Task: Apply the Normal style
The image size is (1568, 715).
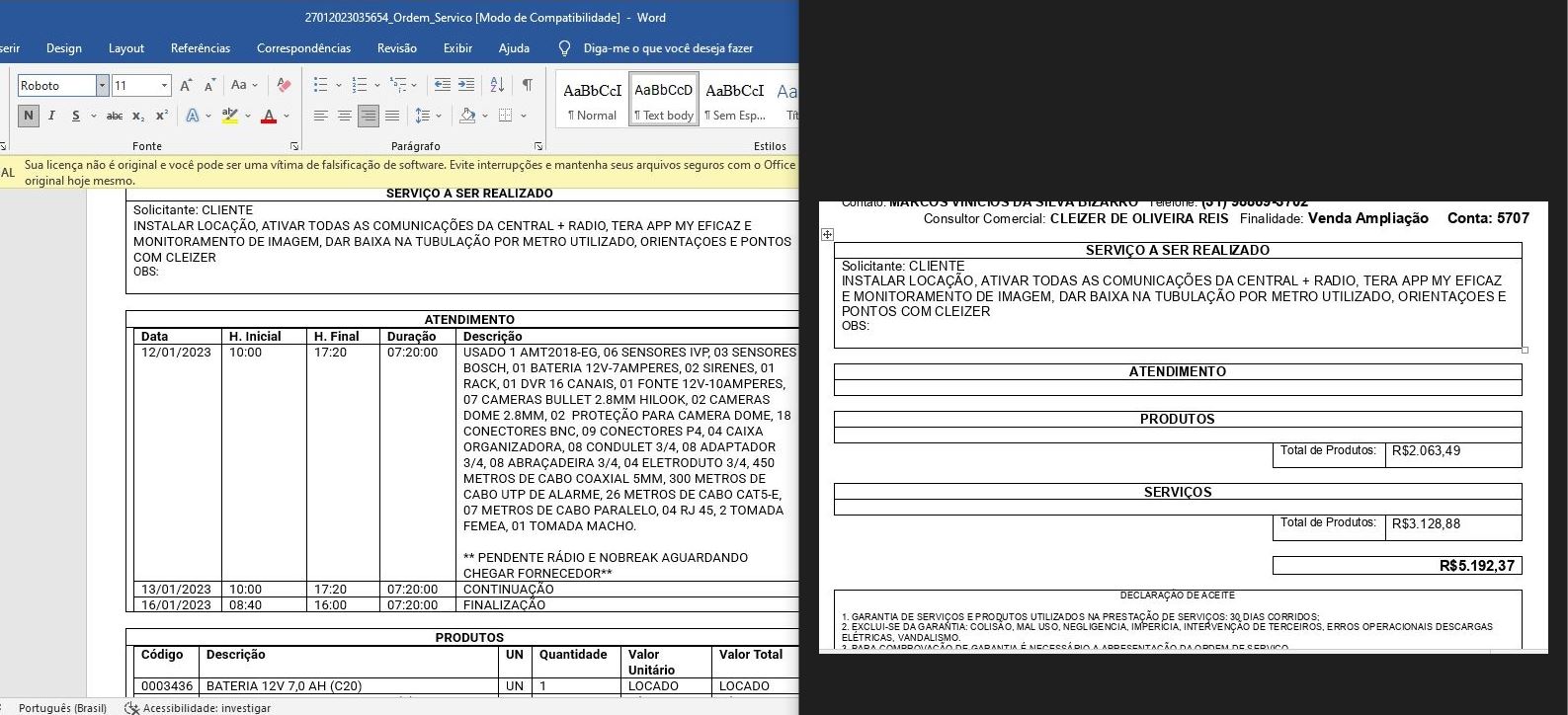Action: pos(592,100)
